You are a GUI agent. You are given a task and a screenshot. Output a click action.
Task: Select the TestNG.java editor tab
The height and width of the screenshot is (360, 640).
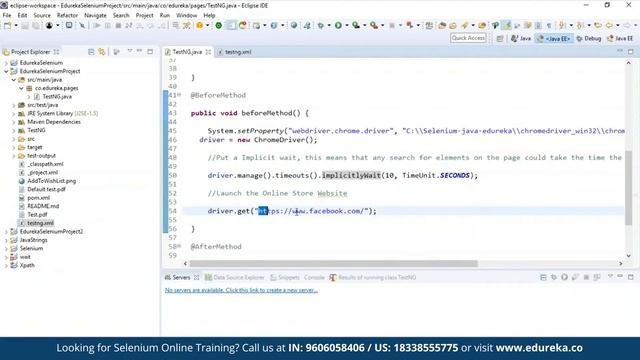tap(187, 52)
